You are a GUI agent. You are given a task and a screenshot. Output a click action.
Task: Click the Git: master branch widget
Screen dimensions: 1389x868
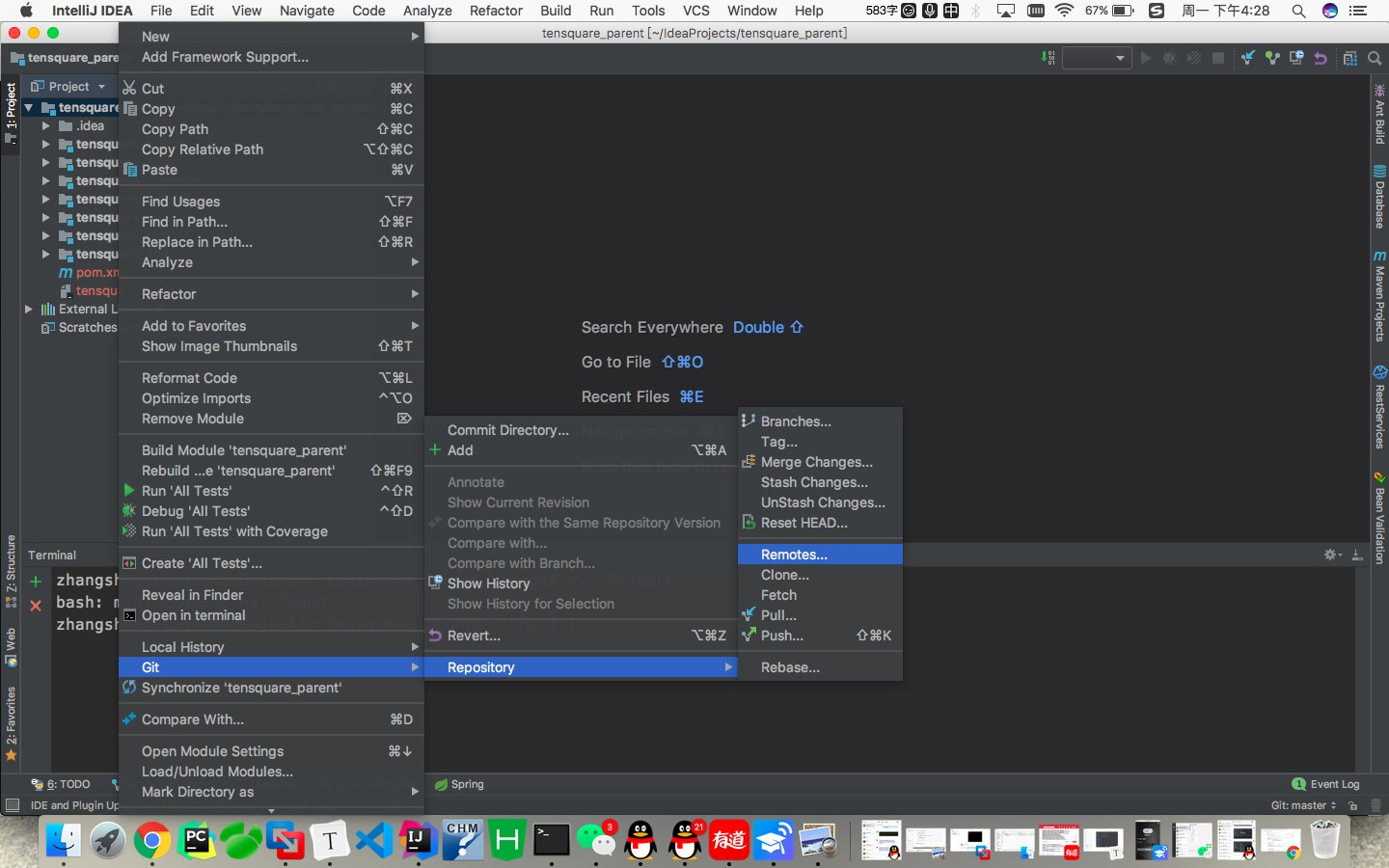point(1303,805)
